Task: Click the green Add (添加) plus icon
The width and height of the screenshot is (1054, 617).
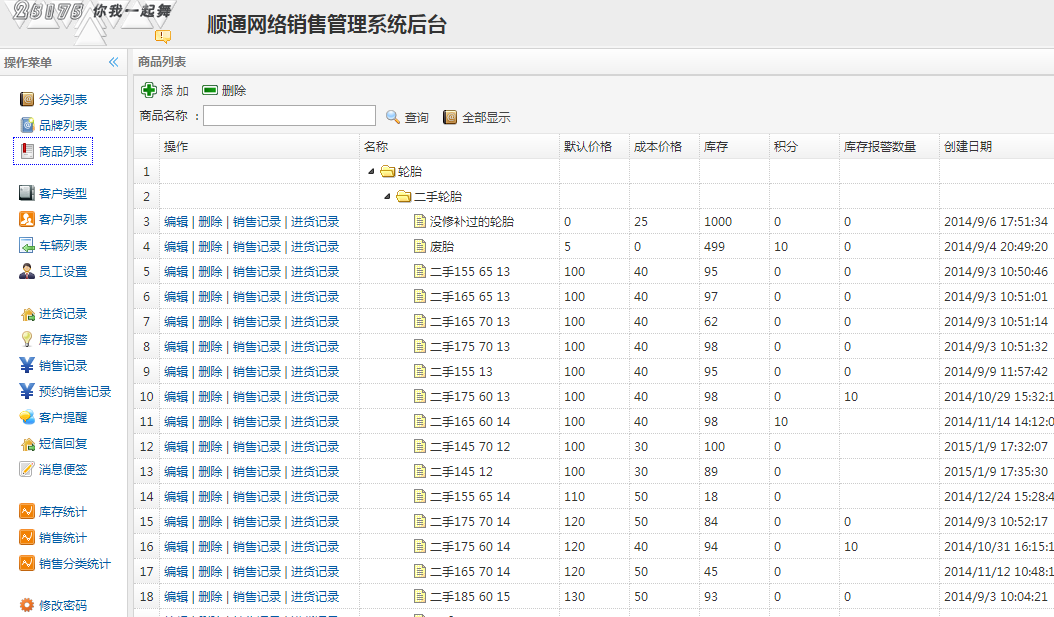Action: coord(149,90)
